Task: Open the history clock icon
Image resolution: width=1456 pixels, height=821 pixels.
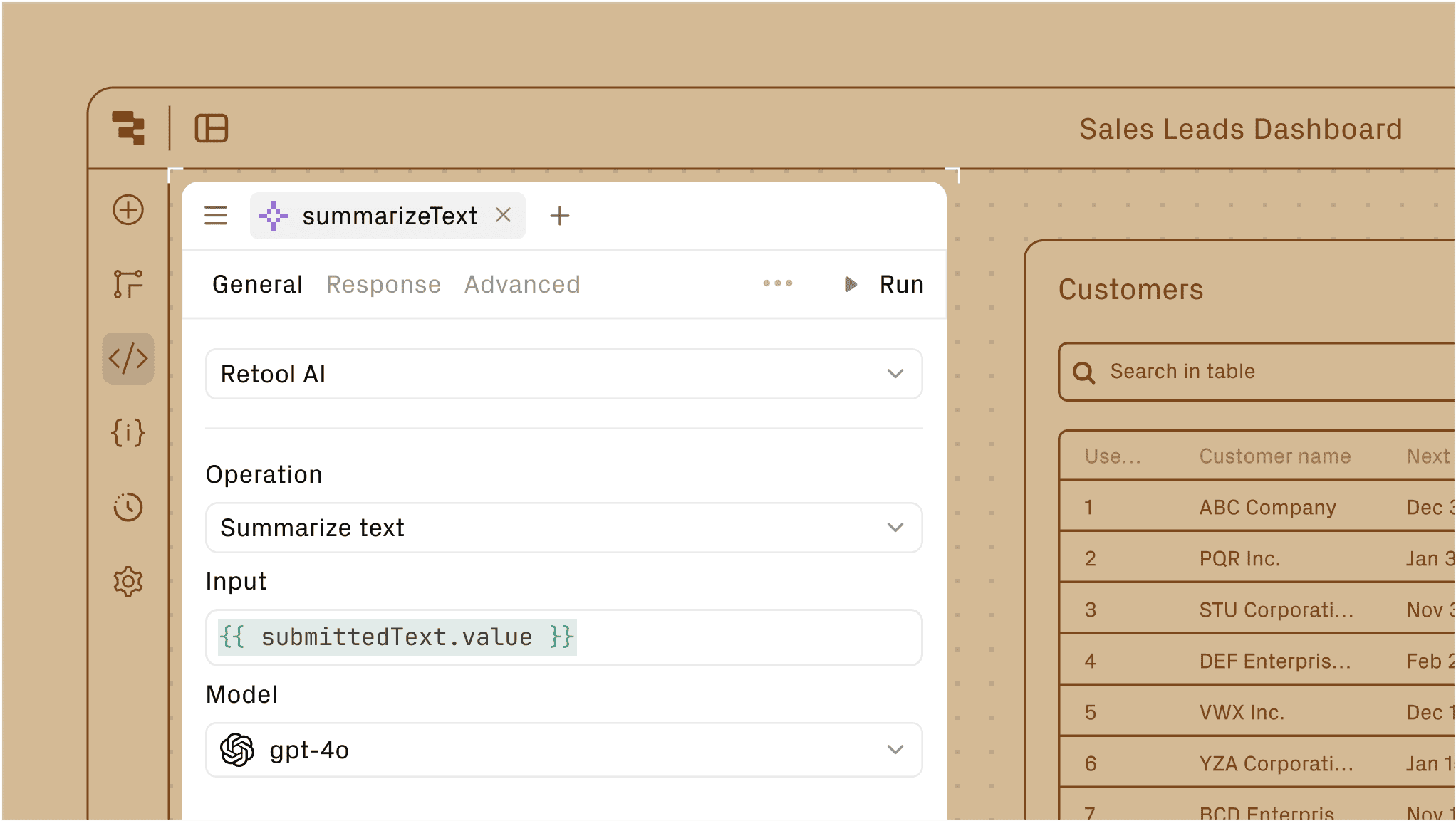Action: (128, 507)
